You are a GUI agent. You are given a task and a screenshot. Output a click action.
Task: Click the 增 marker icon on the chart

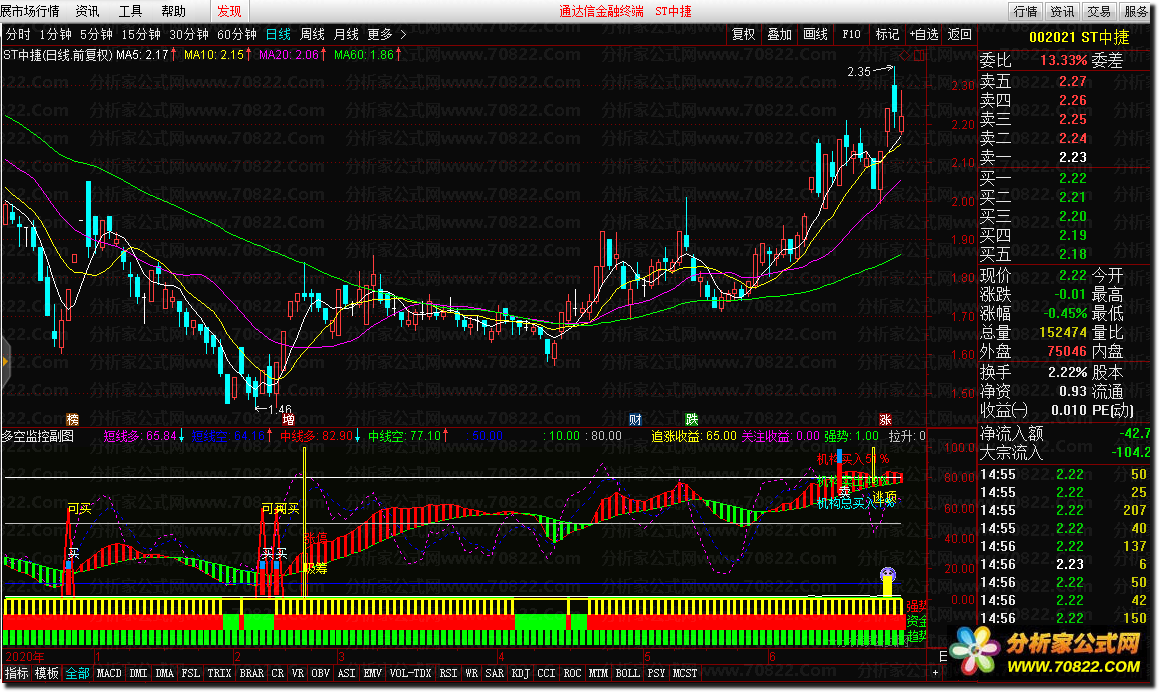pyautogui.click(x=289, y=420)
